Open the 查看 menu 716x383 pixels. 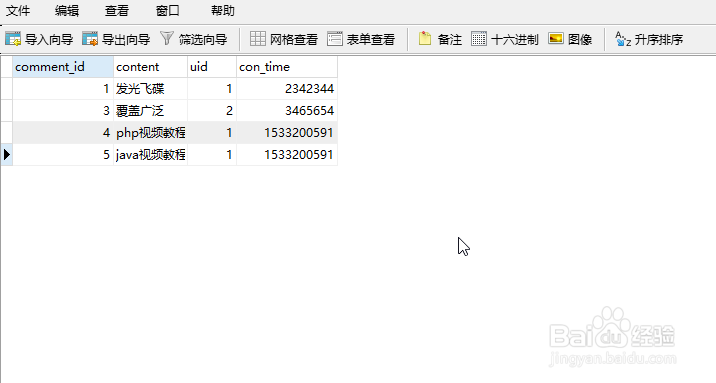117,10
